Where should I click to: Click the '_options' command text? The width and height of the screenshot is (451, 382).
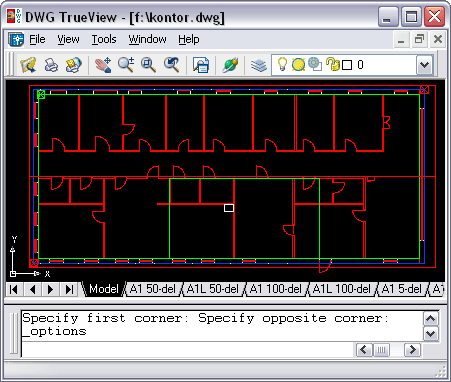click(54, 331)
